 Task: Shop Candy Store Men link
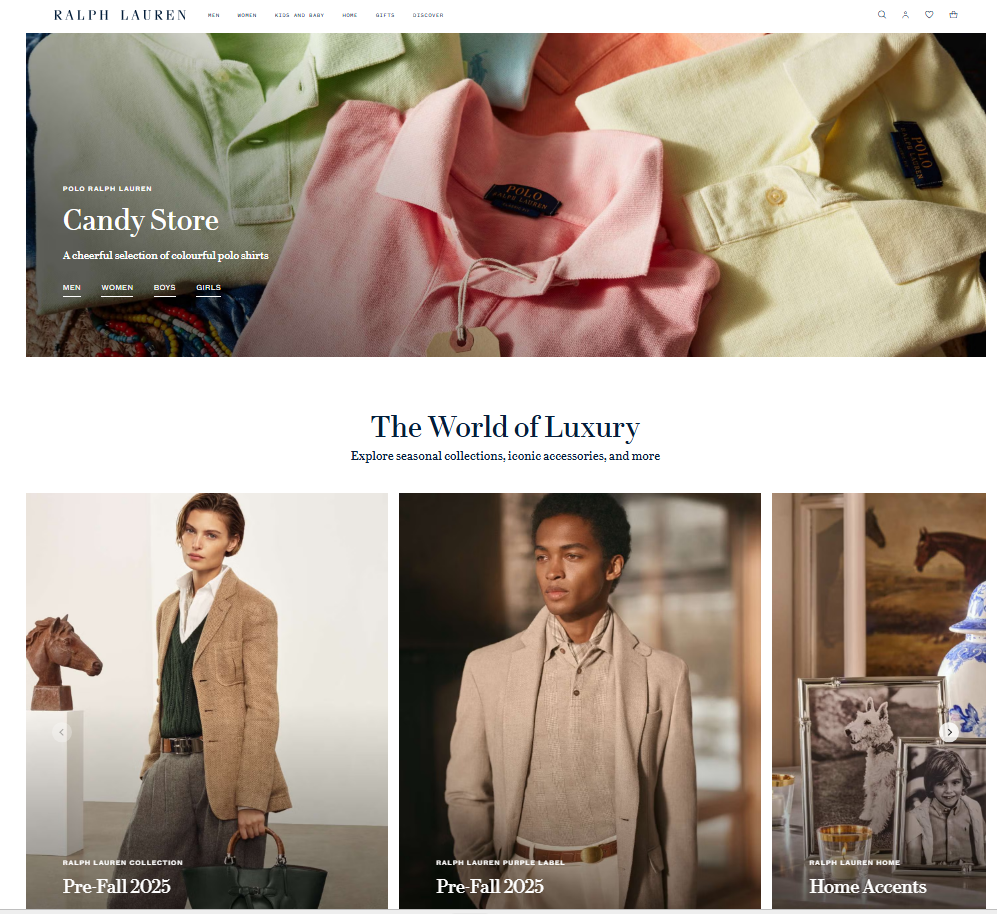pyautogui.click(x=72, y=288)
